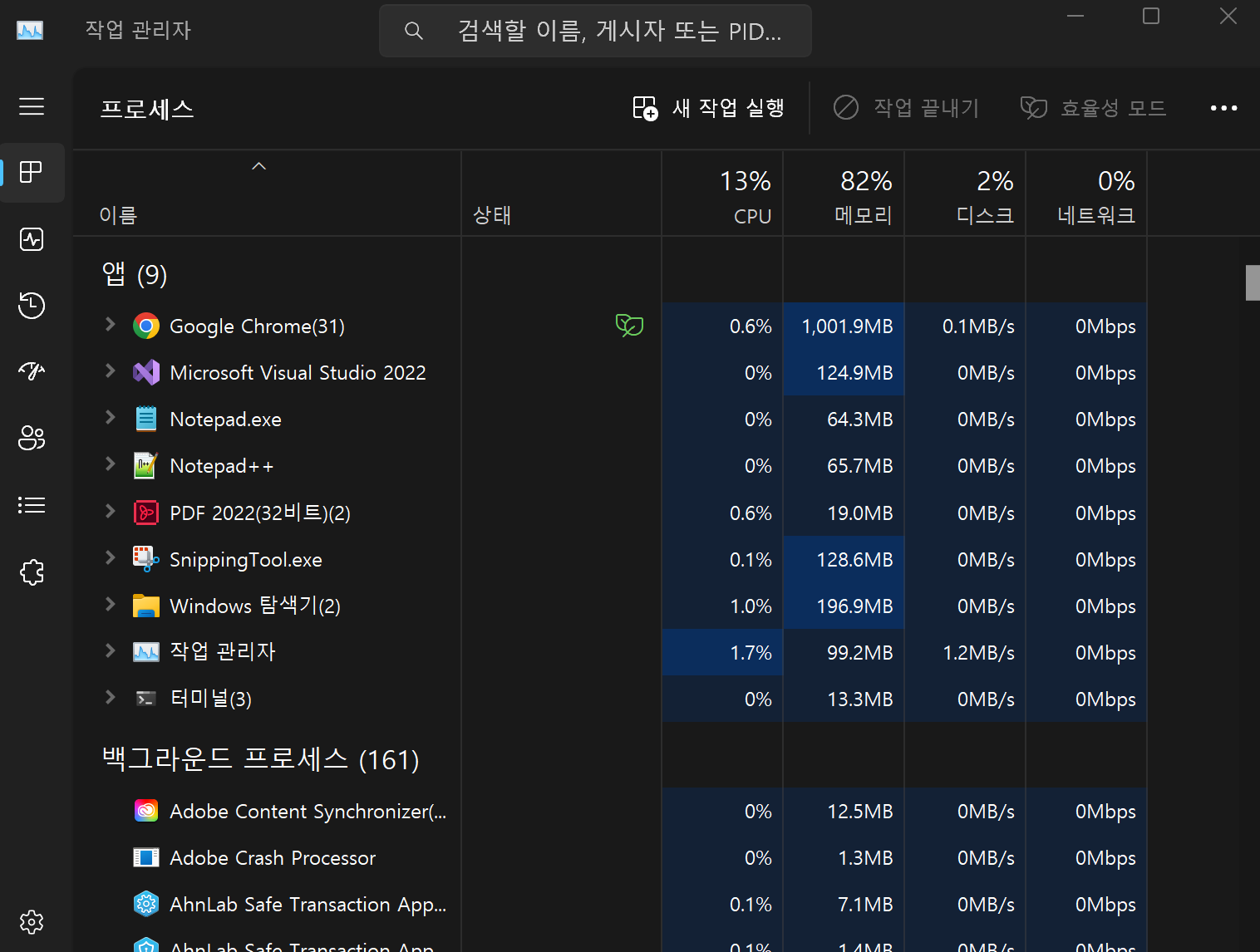The width and height of the screenshot is (1260, 952).
Task: Click the 백그라운드 프로세스 (161) heading
Action: point(260,758)
